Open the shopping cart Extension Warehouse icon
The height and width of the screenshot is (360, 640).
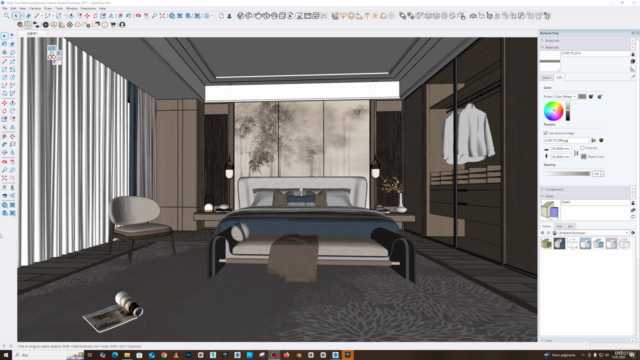113,25
